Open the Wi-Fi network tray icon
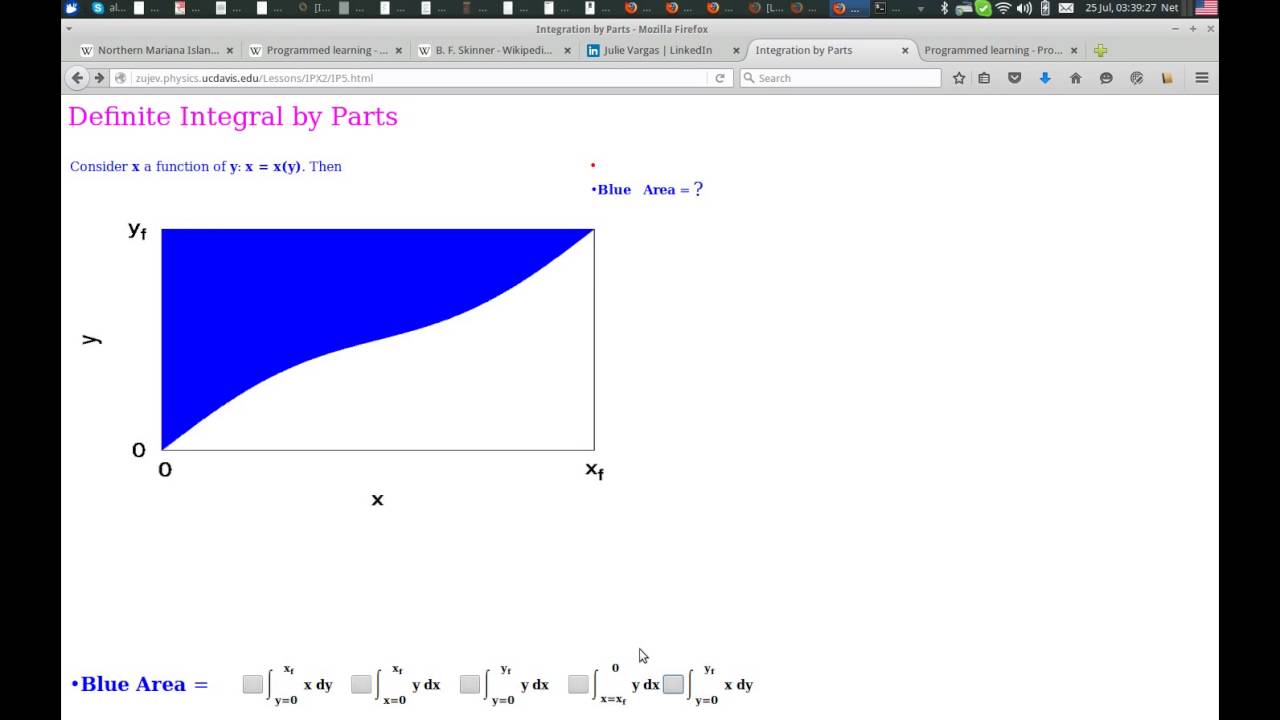This screenshot has width=1280, height=720. pyautogui.click(x=1003, y=8)
